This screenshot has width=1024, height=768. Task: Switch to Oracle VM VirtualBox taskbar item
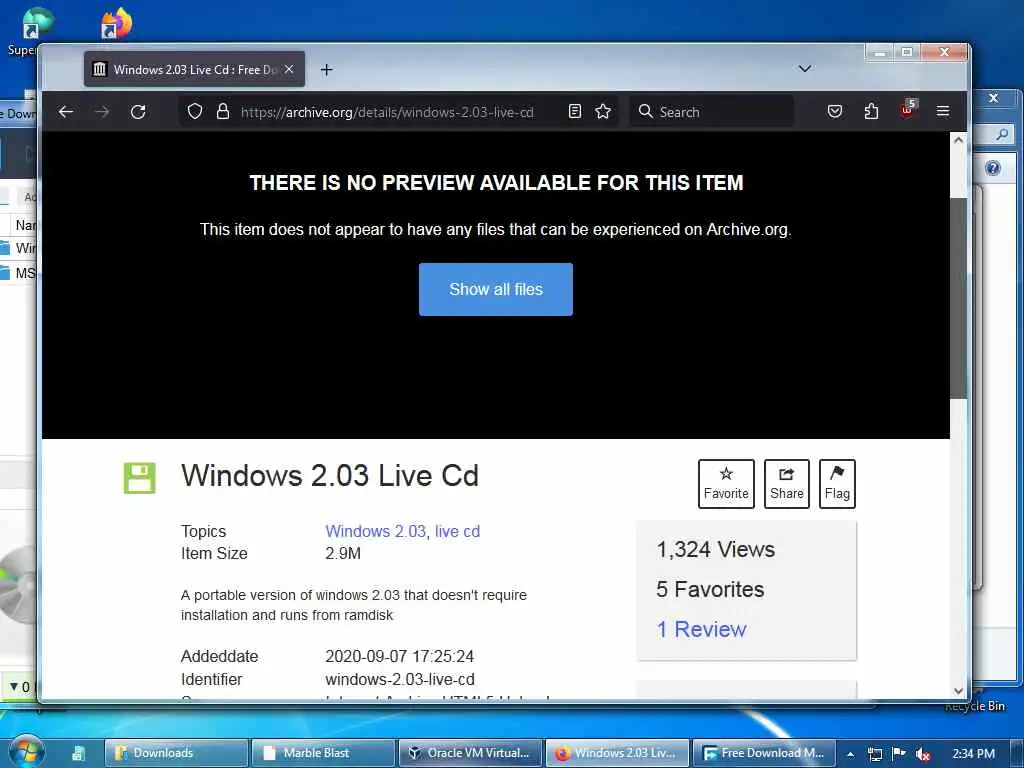pos(470,753)
